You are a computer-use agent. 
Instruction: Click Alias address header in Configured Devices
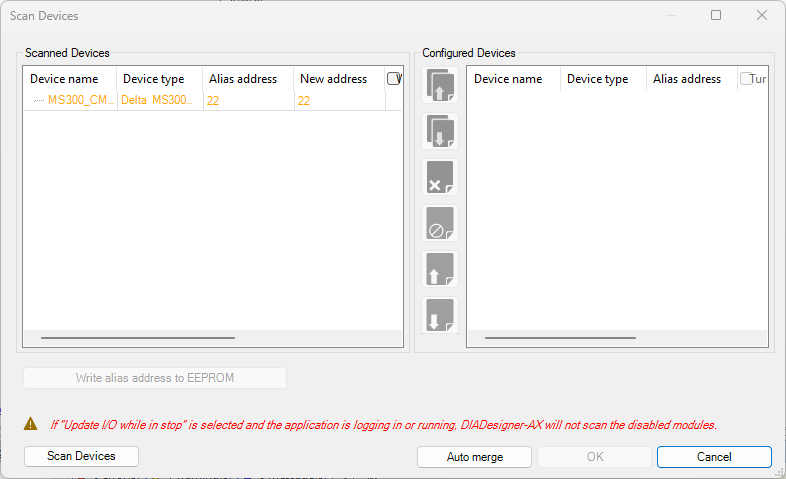[x=686, y=79]
